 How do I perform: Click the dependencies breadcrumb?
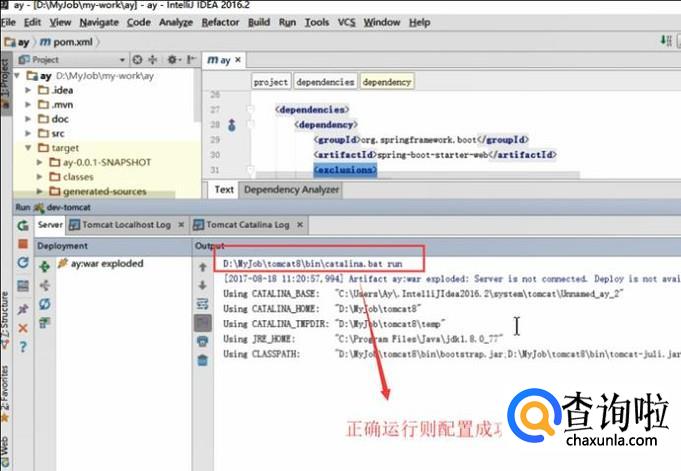click(x=325, y=82)
